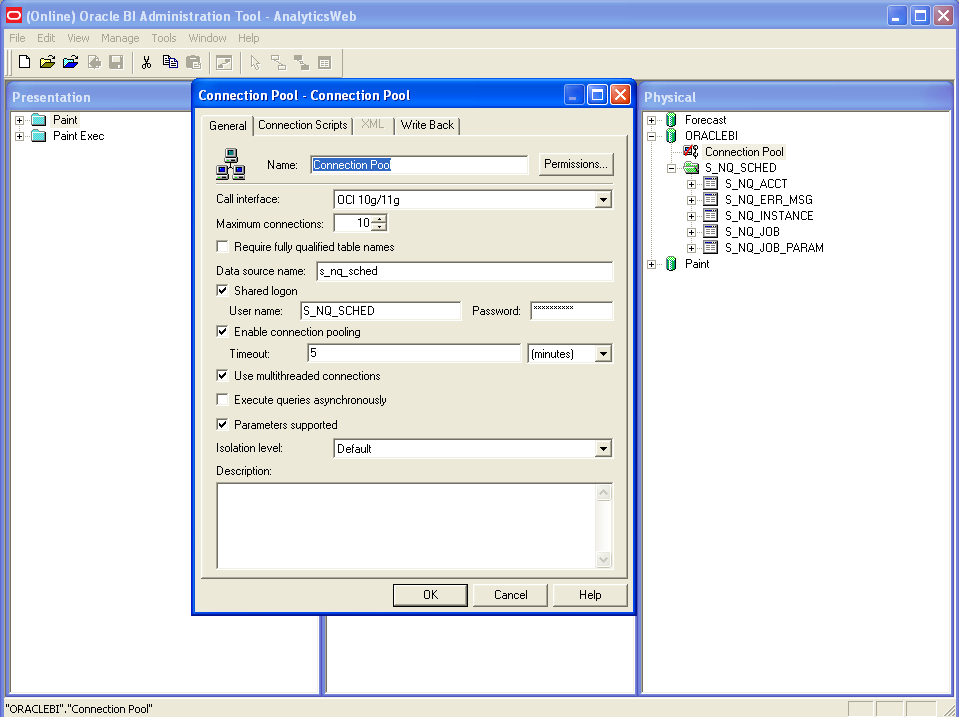Image resolution: width=959 pixels, height=717 pixels.
Task: Click the Cut (scissors) toolbar icon
Action: coord(146,62)
